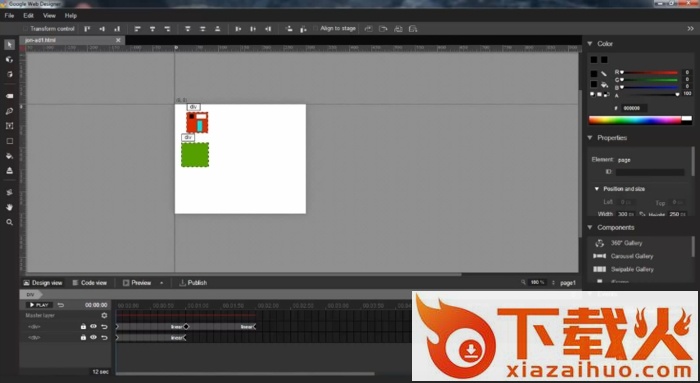Click the Carousel Gallery component icon

point(600,256)
